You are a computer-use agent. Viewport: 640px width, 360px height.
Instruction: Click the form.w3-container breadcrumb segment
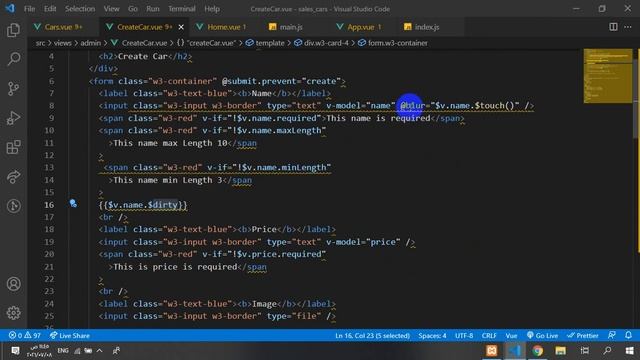pyautogui.click(x=393, y=43)
